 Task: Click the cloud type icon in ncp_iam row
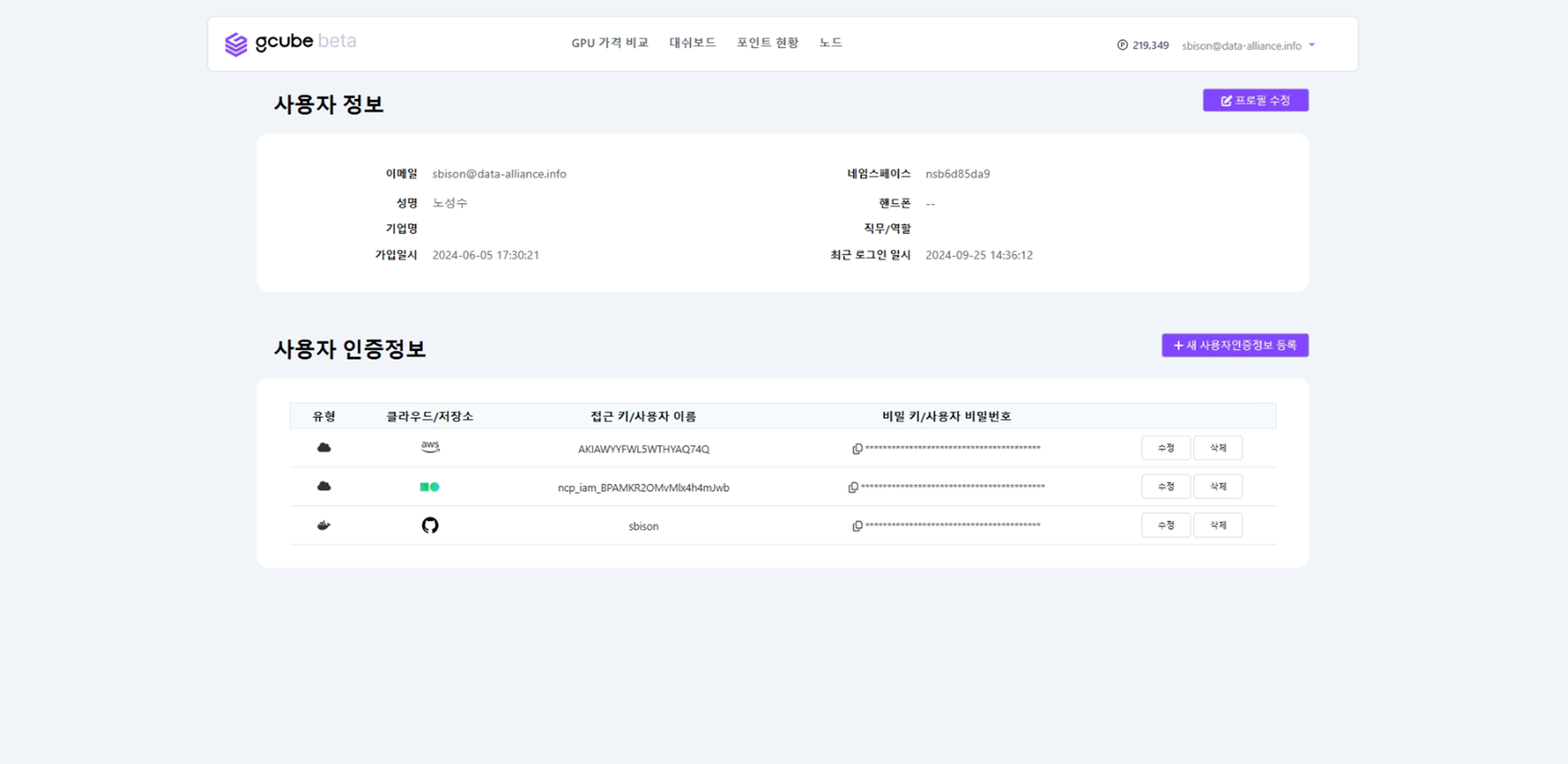pos(324,487)
